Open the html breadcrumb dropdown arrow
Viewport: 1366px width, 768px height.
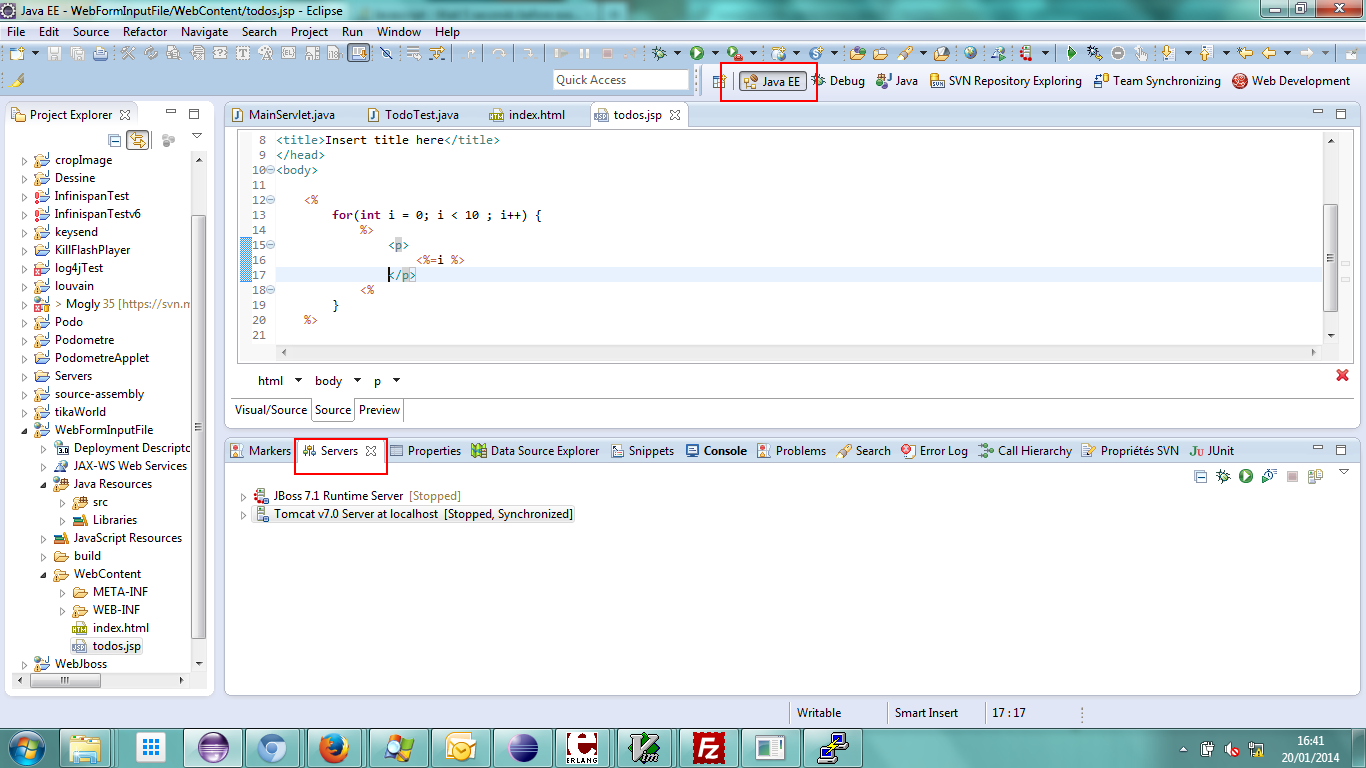coord(298,381)
